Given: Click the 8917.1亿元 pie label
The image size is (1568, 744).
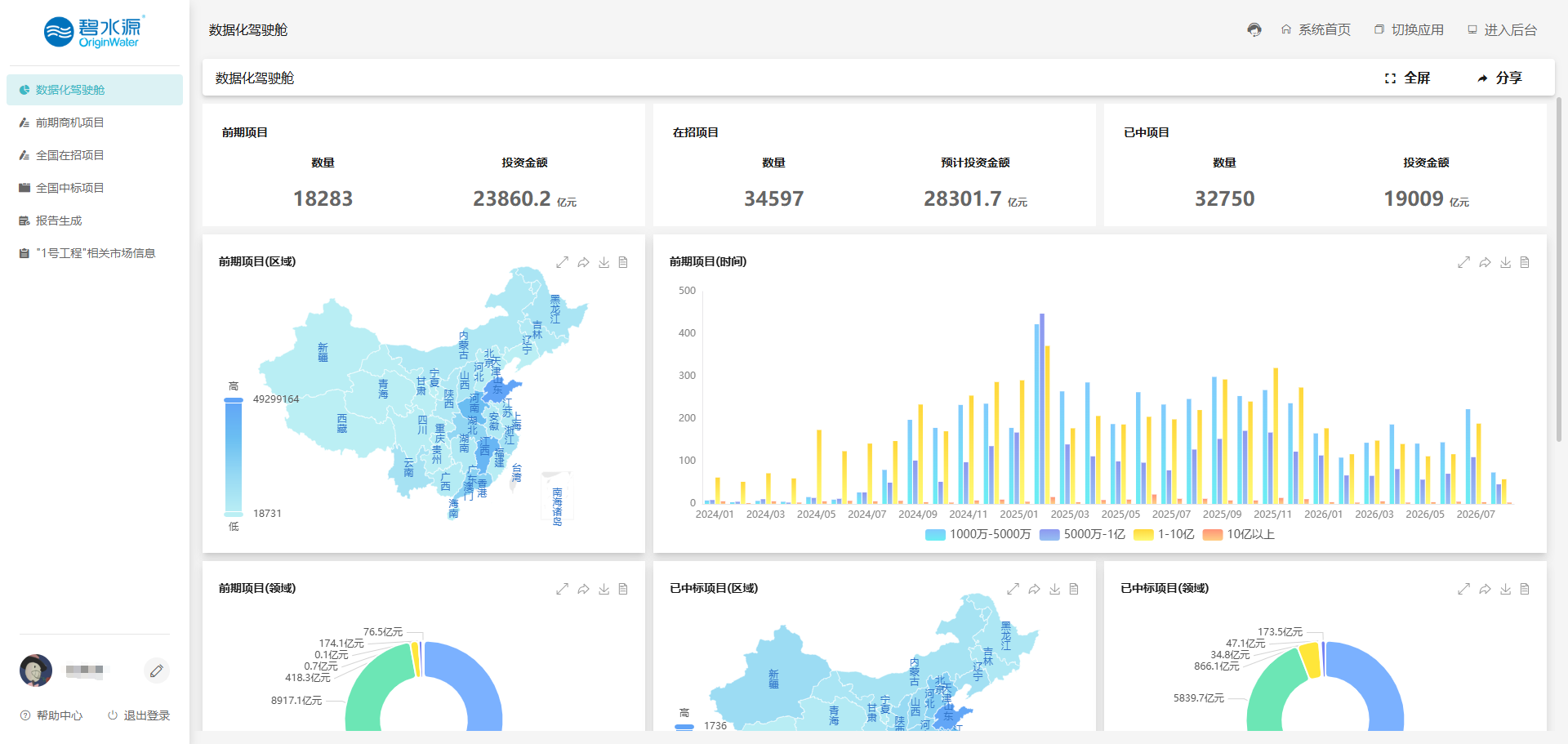Looking at the screenshot, I should [x=296, y=701].
